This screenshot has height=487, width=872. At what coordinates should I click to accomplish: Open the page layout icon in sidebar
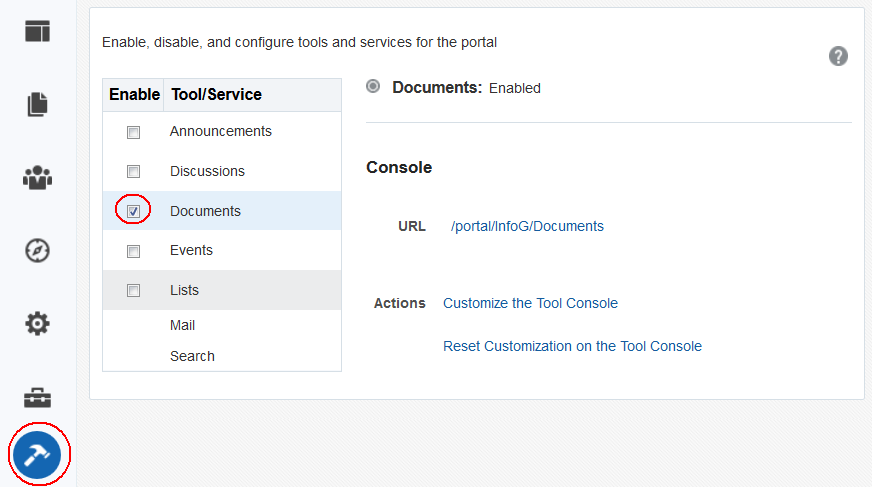click(37, 30)
